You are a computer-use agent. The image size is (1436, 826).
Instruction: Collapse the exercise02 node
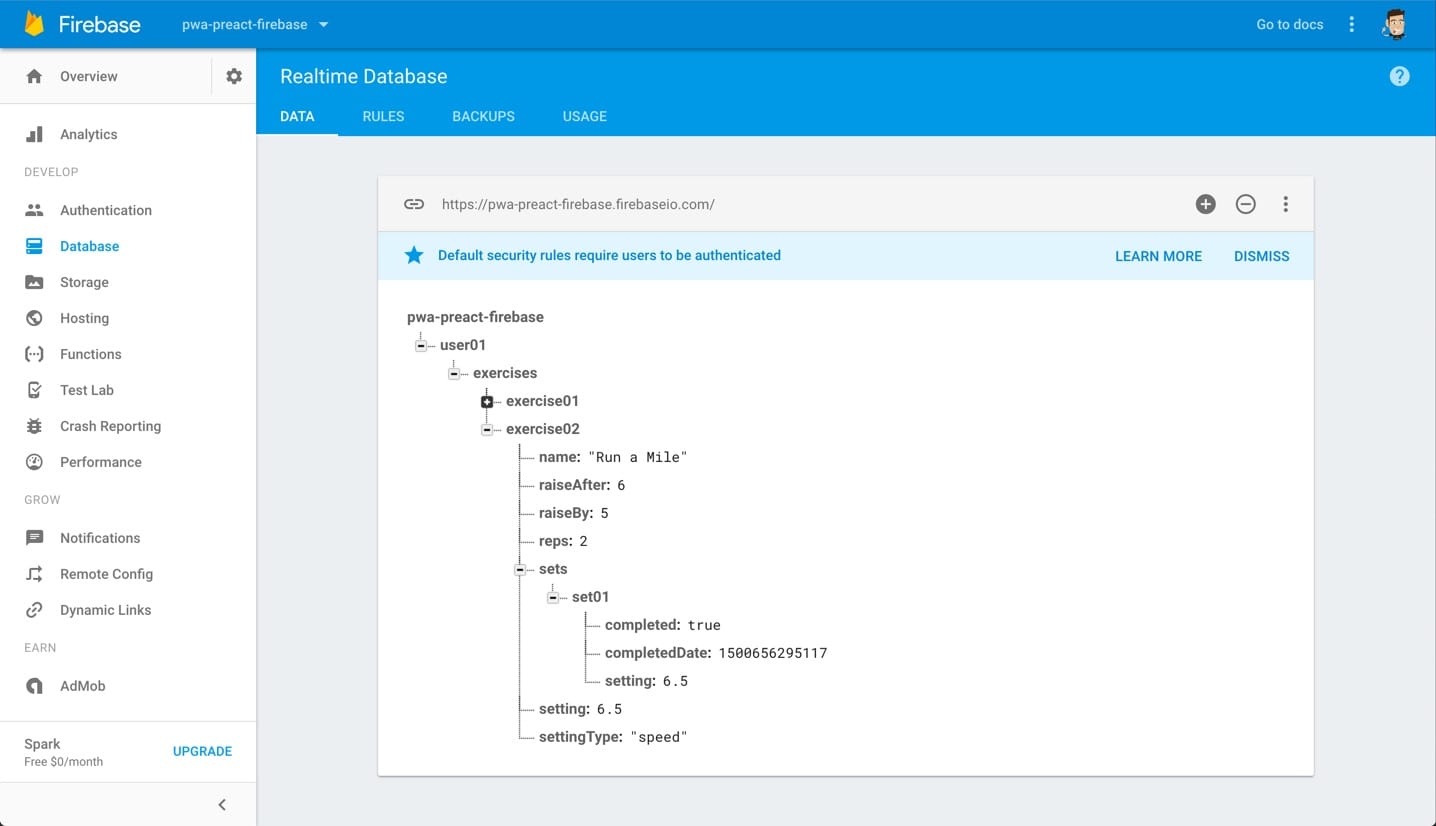[487, 429]
